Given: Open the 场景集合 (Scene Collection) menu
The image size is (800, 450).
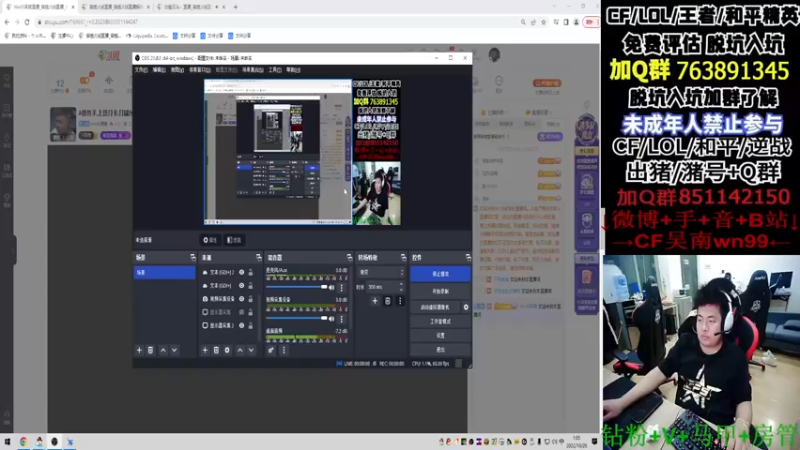Looking at the screenshot, I should [253, 70].
